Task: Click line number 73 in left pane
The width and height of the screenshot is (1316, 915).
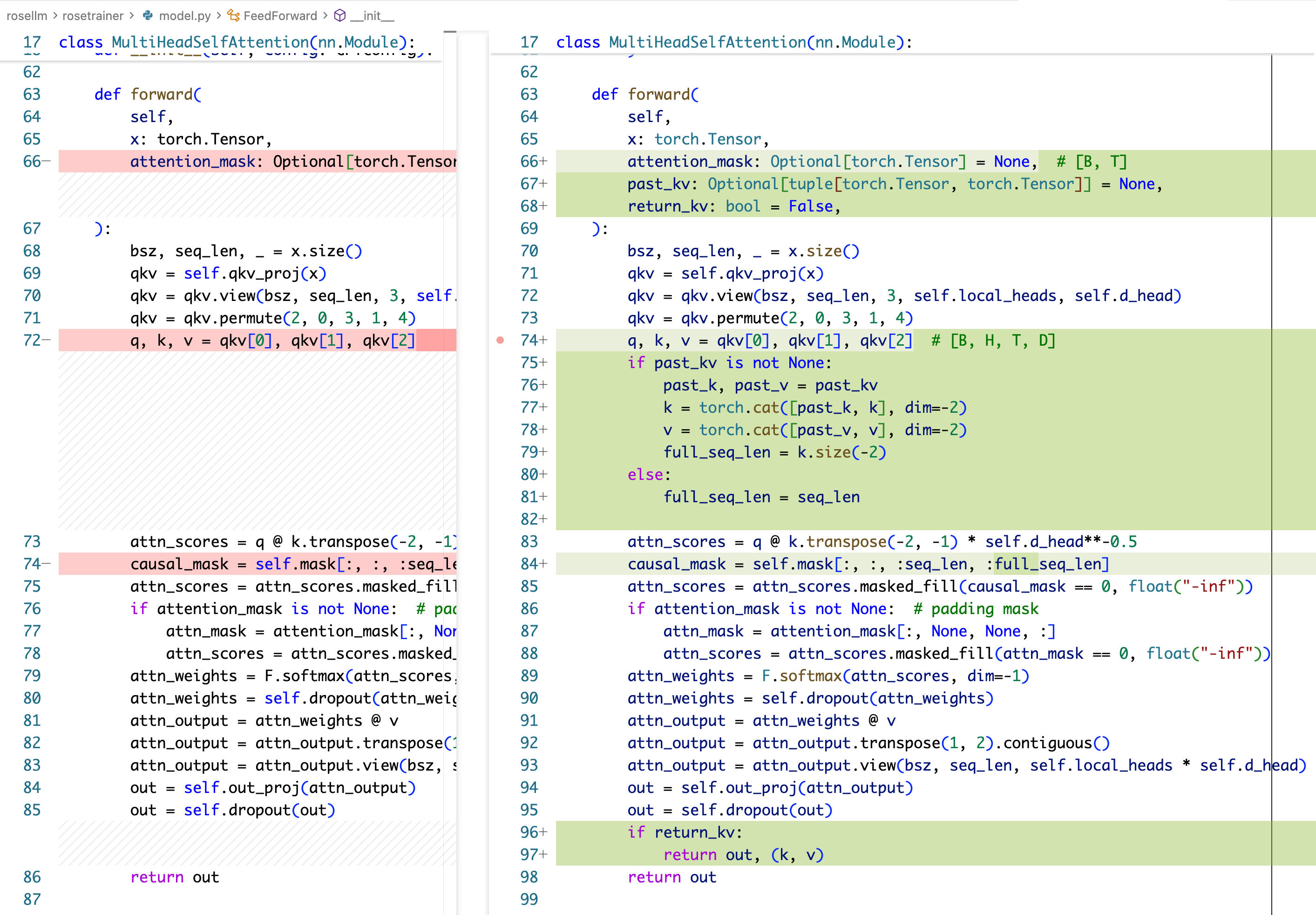Action: 32,542
